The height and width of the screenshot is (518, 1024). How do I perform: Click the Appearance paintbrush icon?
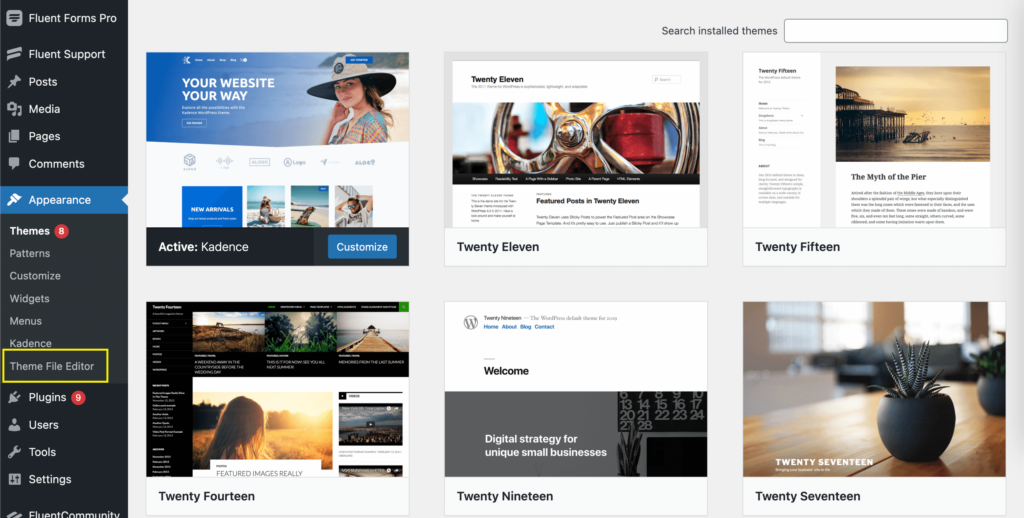[14, 200]
